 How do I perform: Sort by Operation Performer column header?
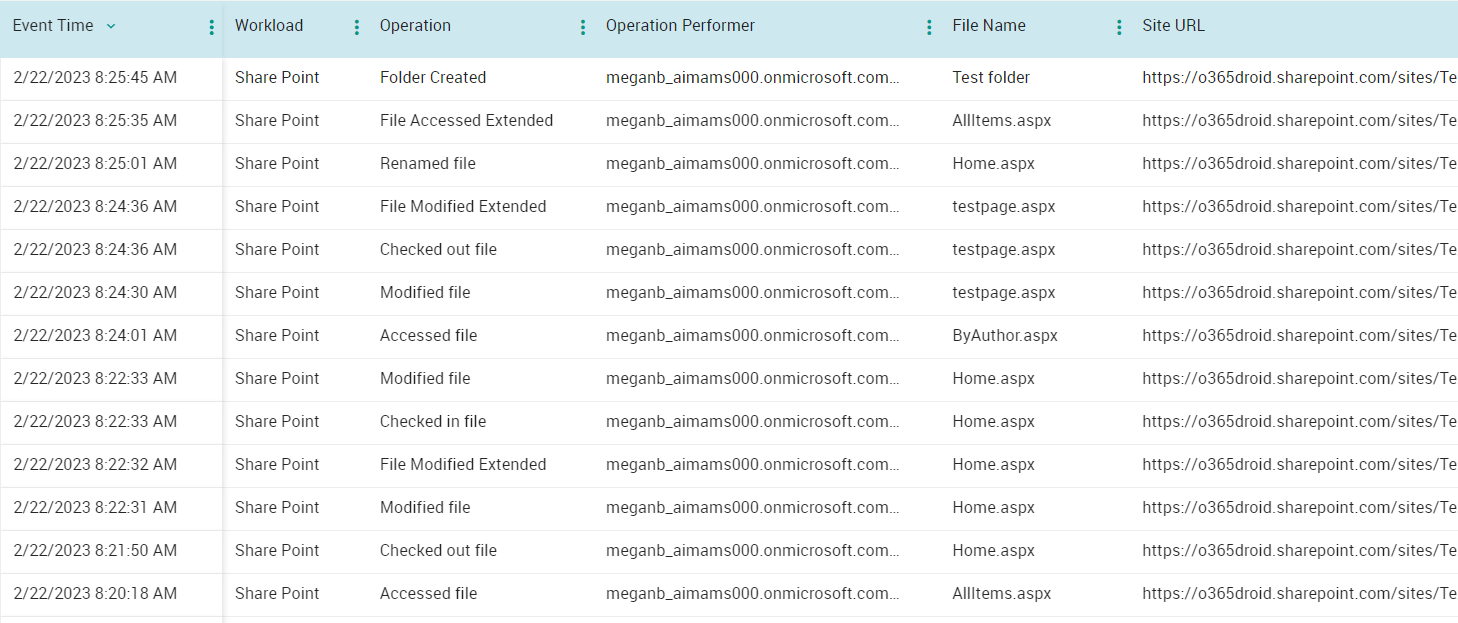click(680, 26)
